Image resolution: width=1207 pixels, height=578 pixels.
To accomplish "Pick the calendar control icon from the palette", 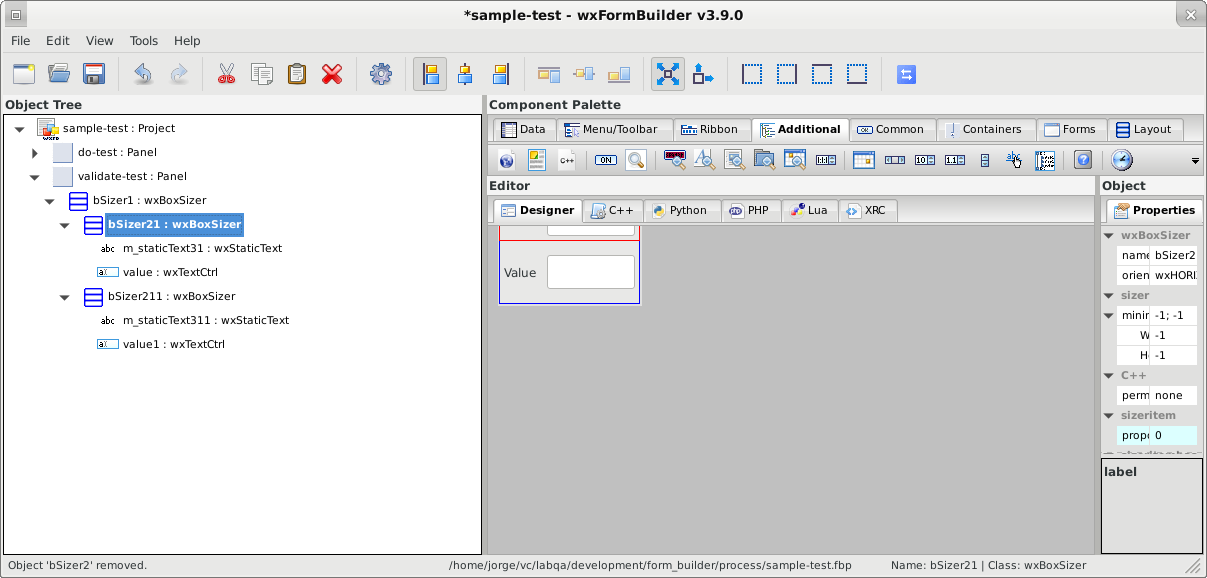I will (863, 160).
